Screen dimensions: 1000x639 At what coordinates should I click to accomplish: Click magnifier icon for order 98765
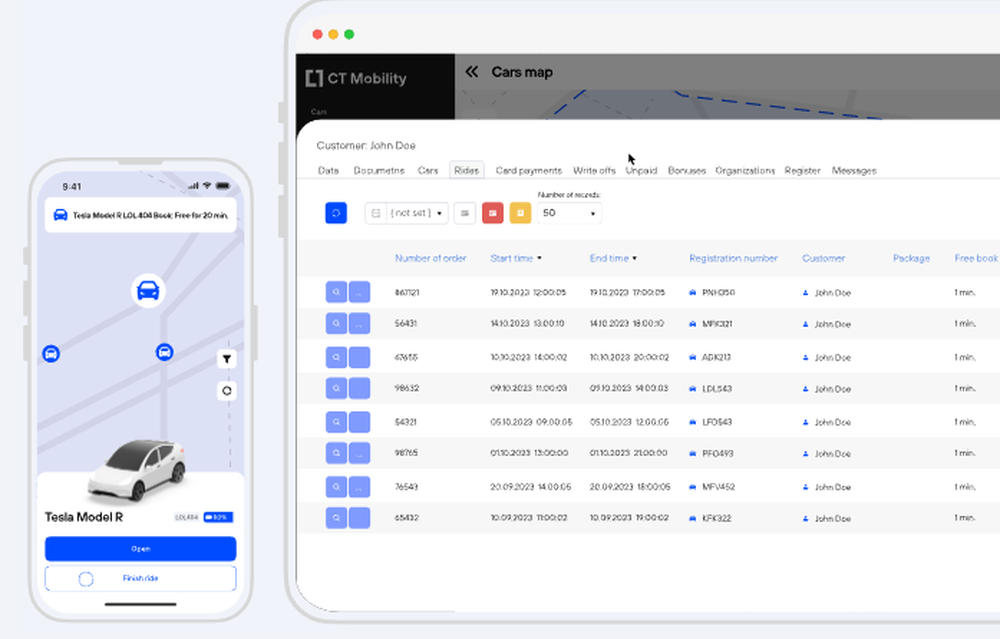point(336,453)
